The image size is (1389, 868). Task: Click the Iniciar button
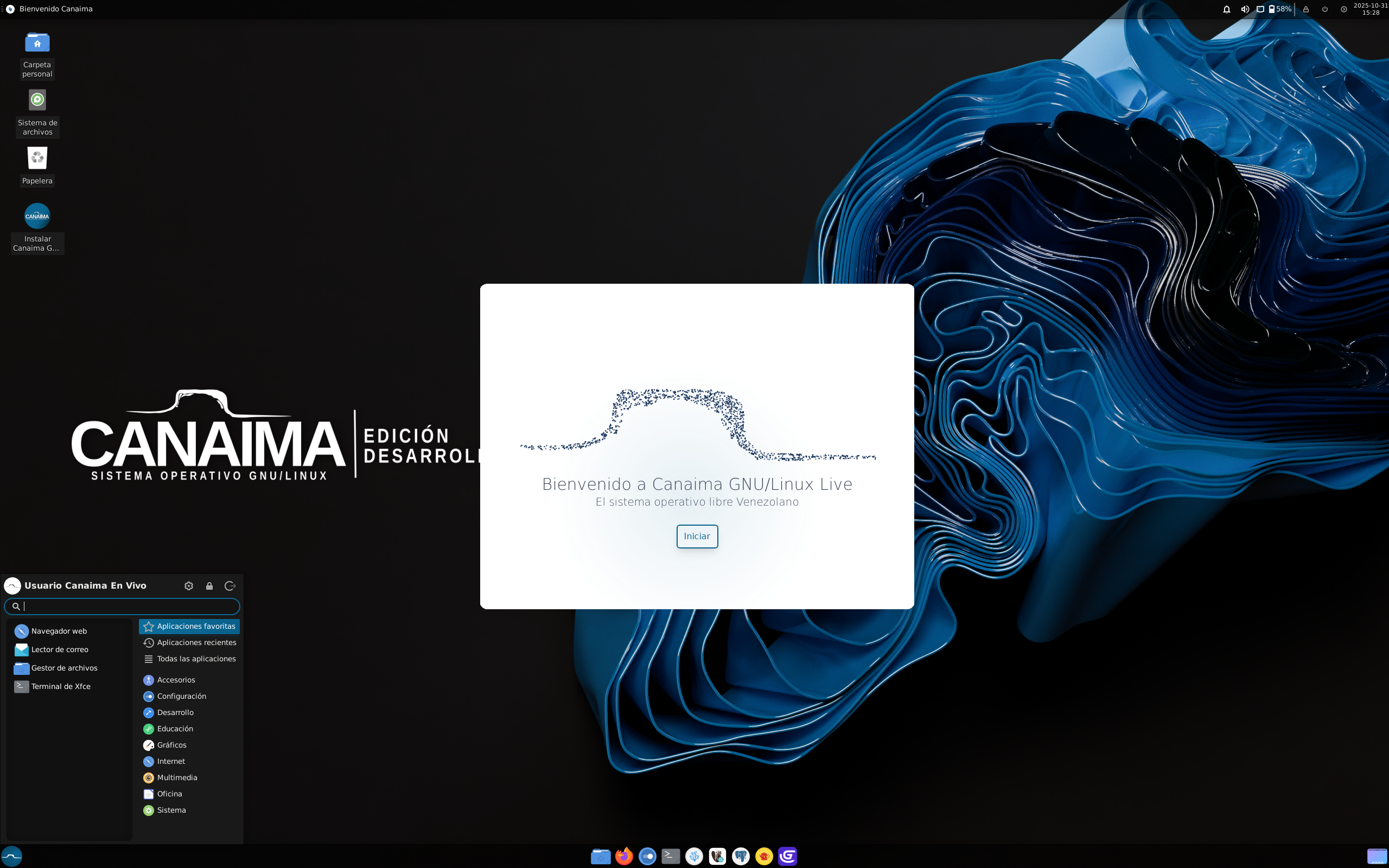697,536
